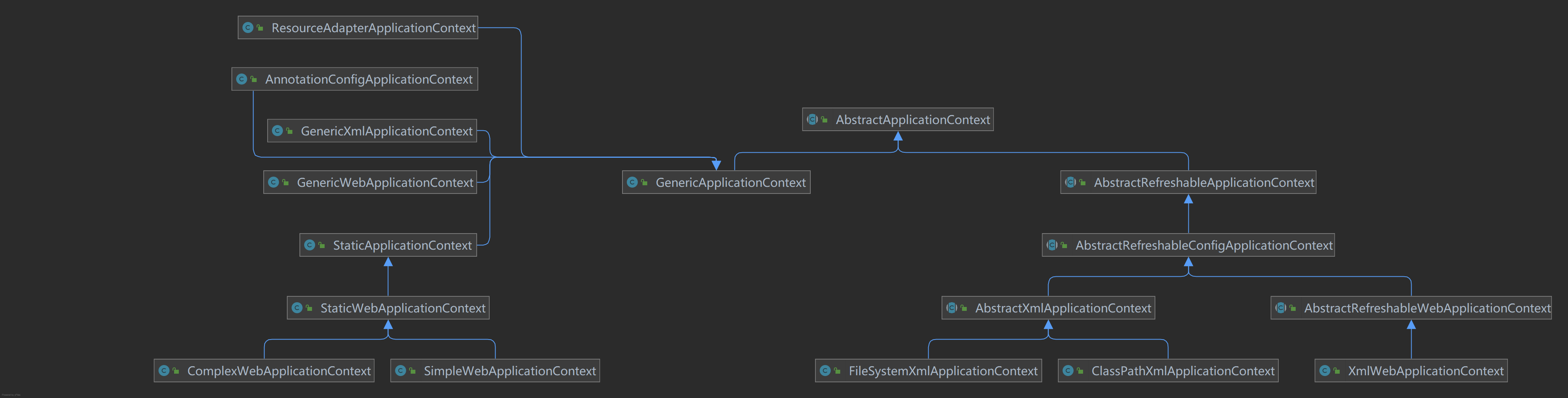This screenshot has height=398, width=1568.
Task: Select the AbstractApplicationContext node
Action: click(898, 120)
